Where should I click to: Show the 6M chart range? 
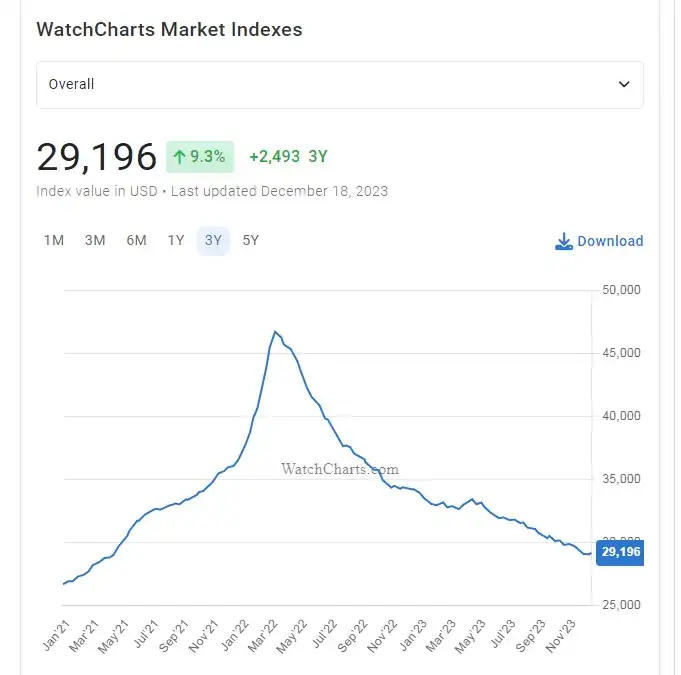coord(136,241)
